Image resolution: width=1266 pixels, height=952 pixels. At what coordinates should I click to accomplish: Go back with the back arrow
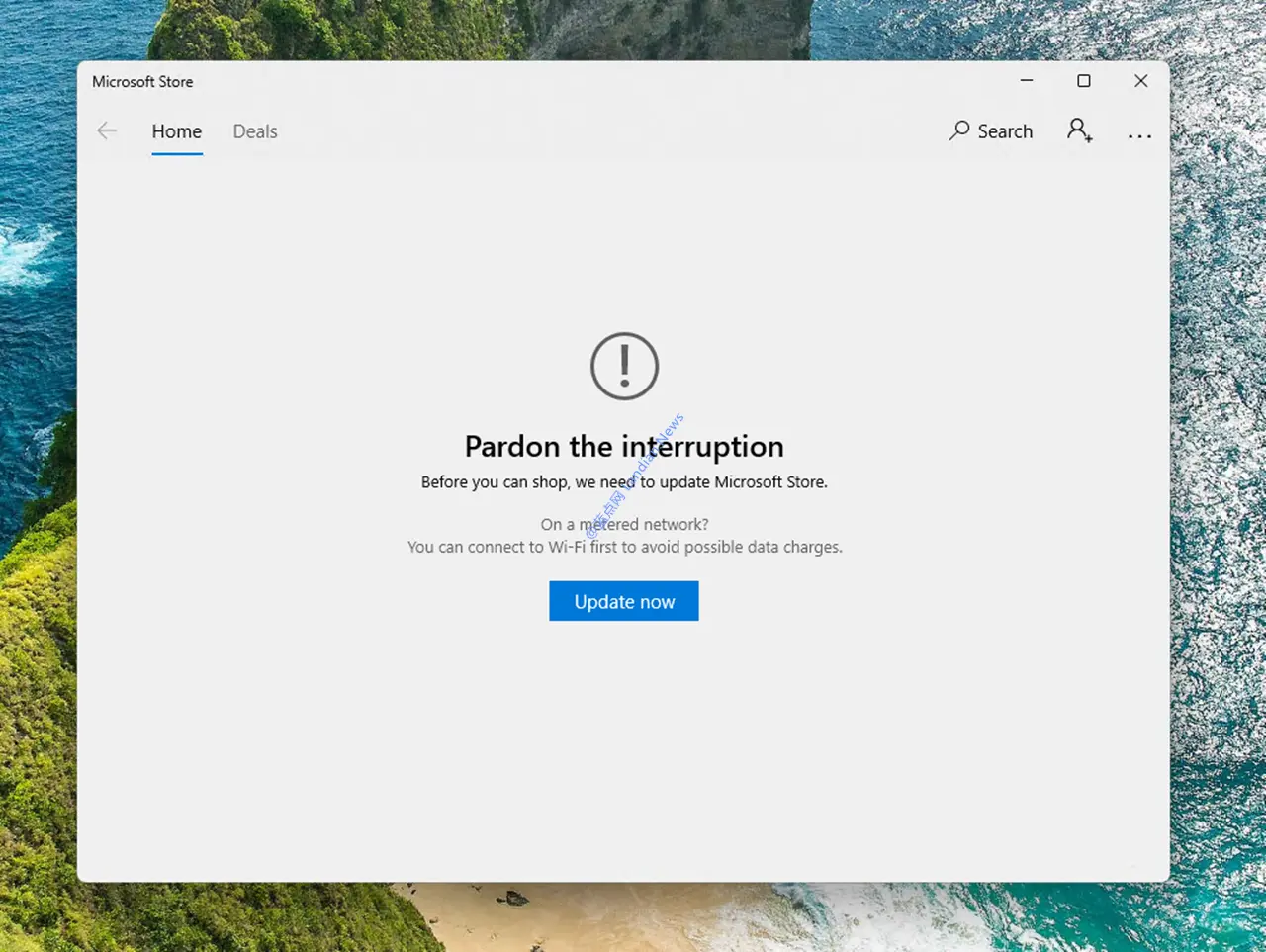click(107, 131)
